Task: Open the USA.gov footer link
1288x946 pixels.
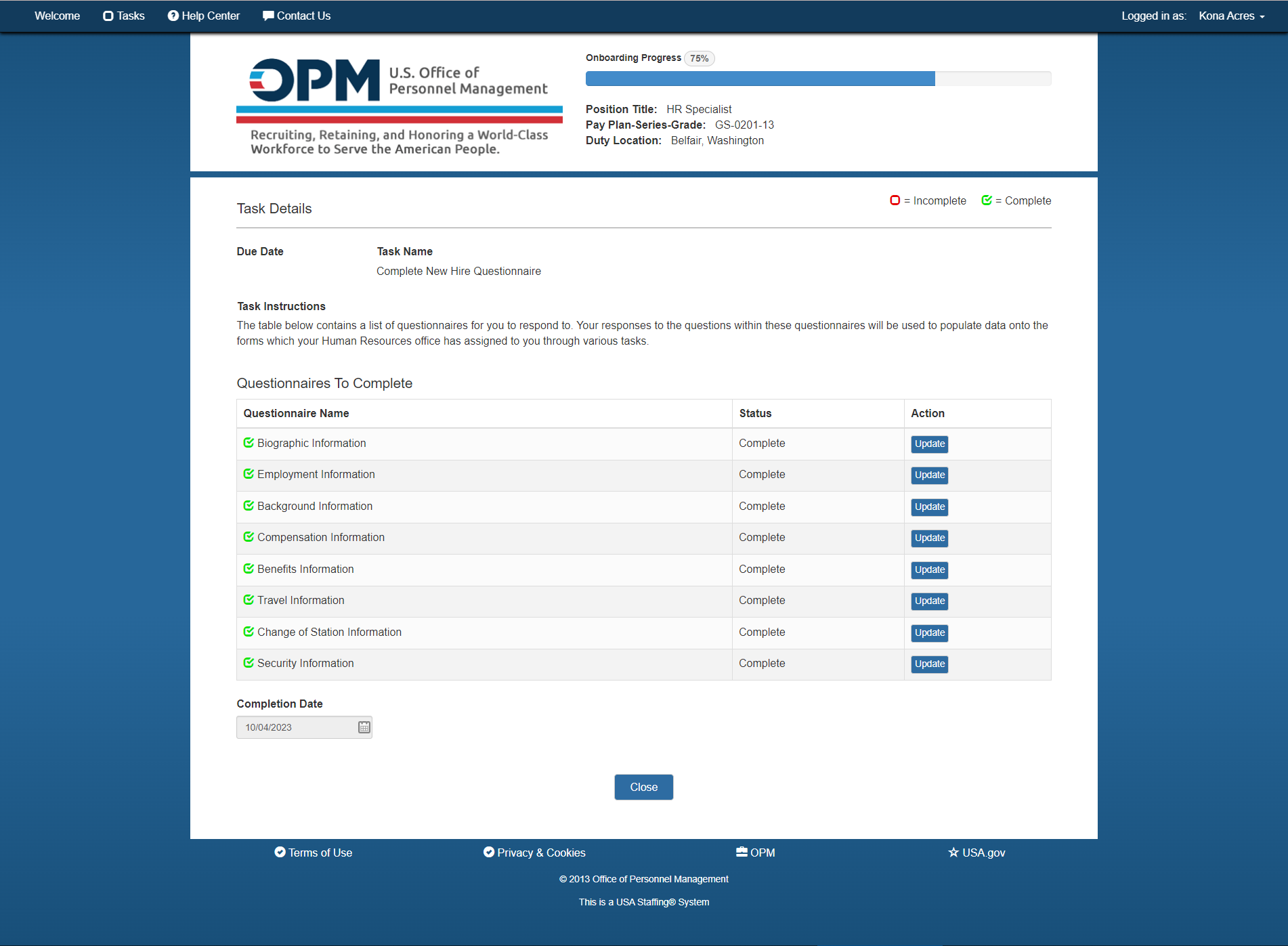Action: (x=976, y=853)
